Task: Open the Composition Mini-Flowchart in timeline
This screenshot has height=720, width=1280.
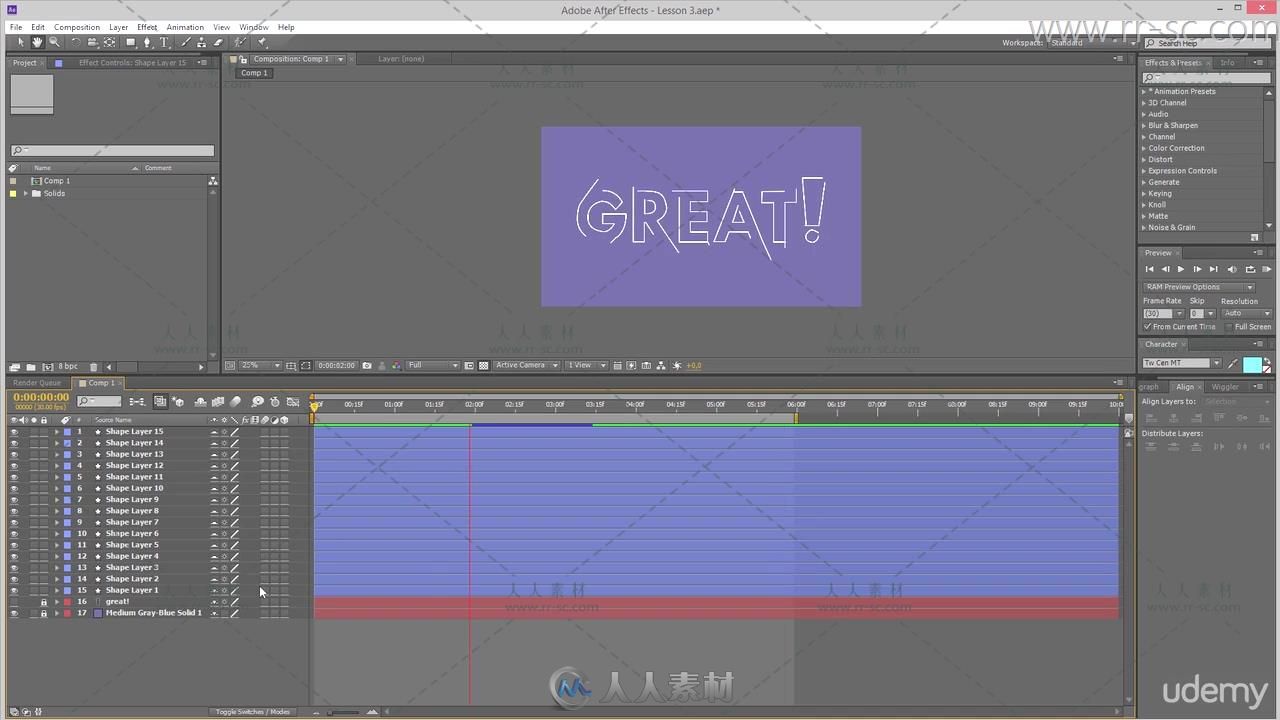Action: click(x=136, y=401)
